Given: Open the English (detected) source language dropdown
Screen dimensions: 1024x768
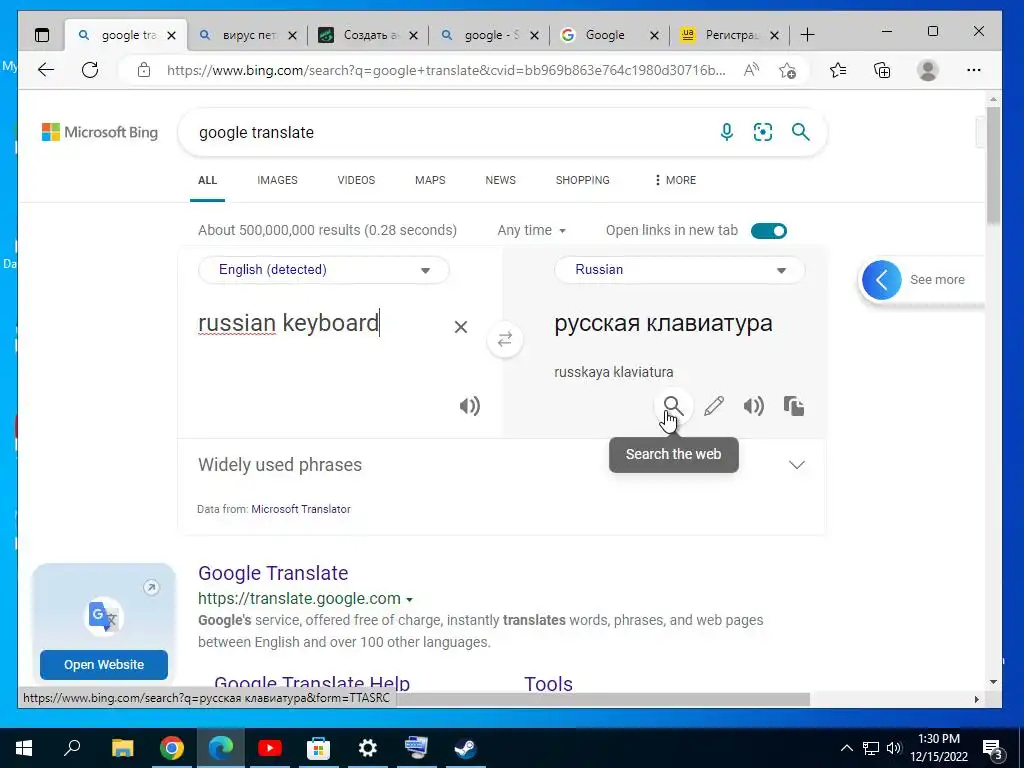Looking at the screenshot, I should [323, 270].
